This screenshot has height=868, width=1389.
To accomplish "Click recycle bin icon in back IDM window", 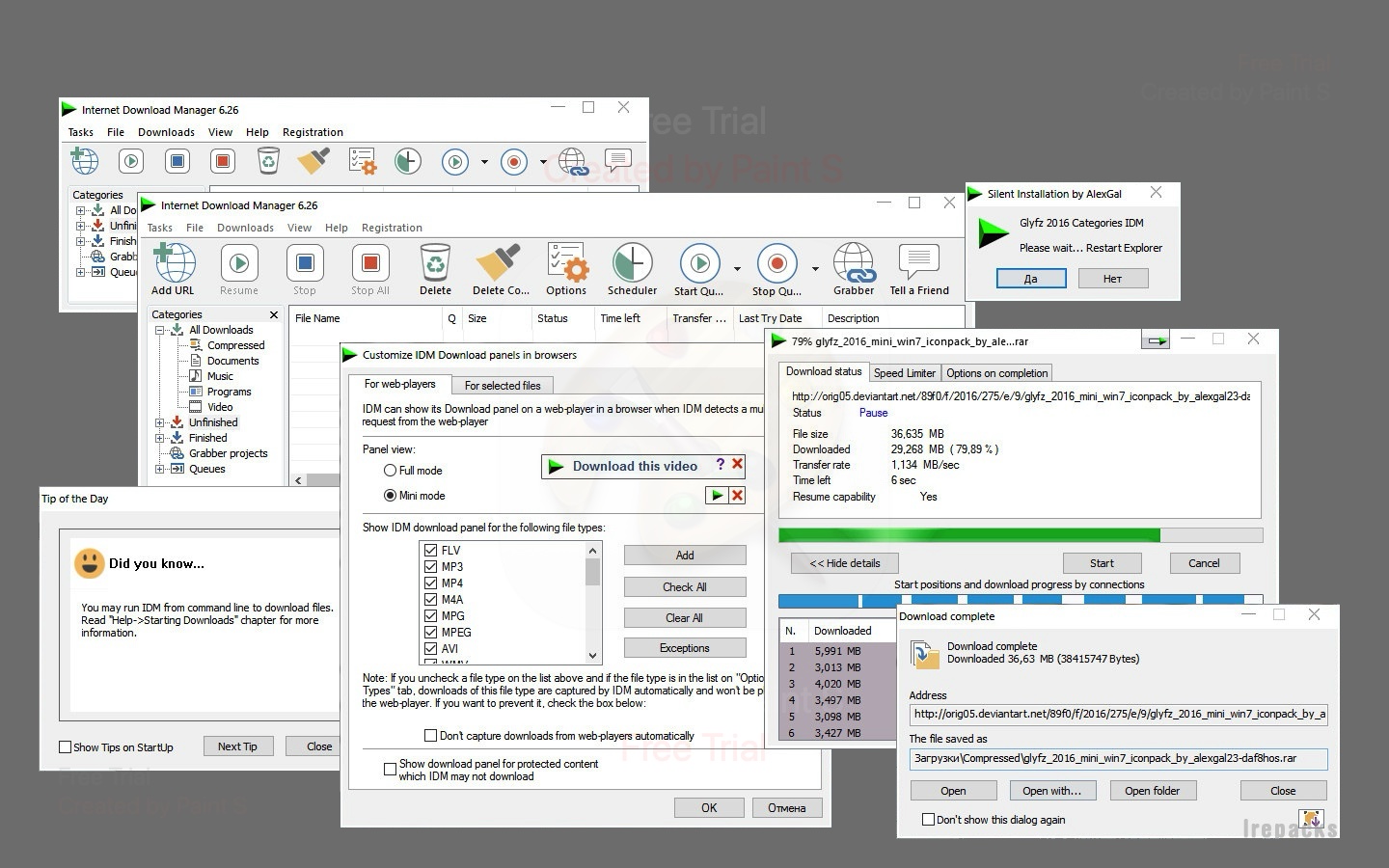I will 268,161.
